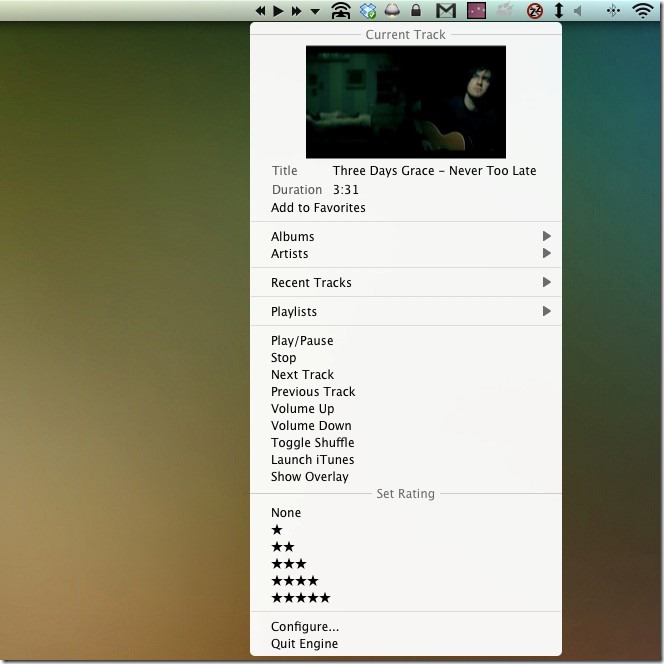Choose Show Overlay
This screenshot has height=664, width=664.
pos(405,477)
